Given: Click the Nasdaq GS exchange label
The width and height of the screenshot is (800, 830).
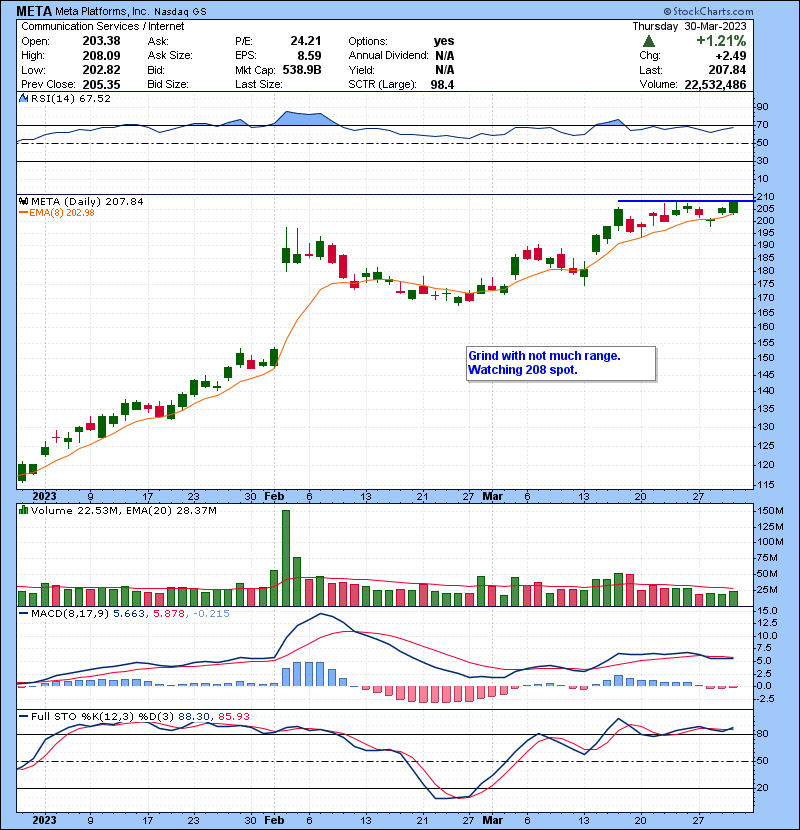Looking at the screenshot, I should tap(181, 12).
